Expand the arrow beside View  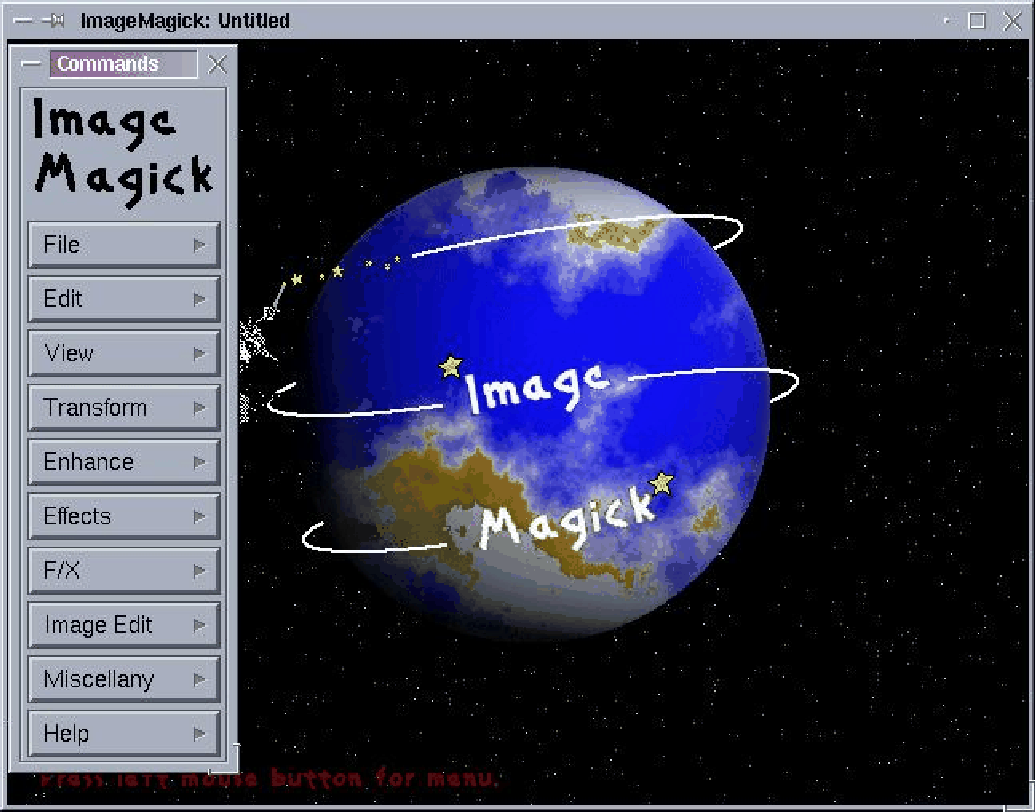pos(199,353)
